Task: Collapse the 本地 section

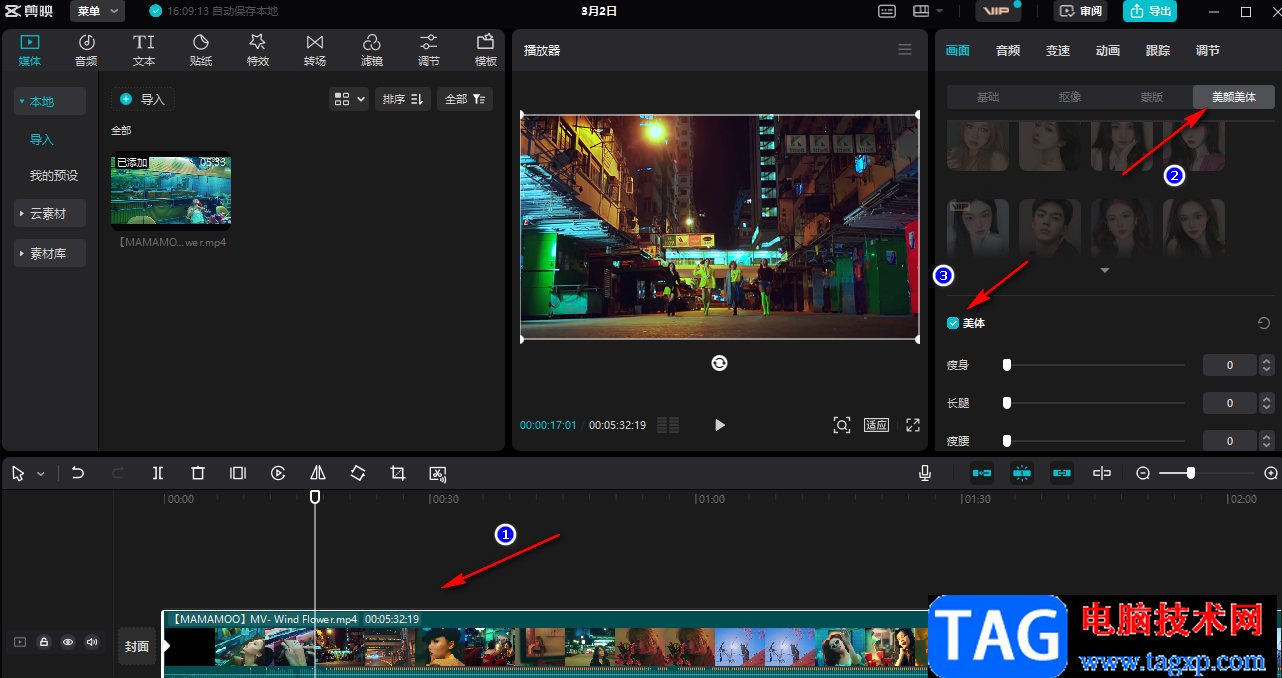Action: [50, 102]
